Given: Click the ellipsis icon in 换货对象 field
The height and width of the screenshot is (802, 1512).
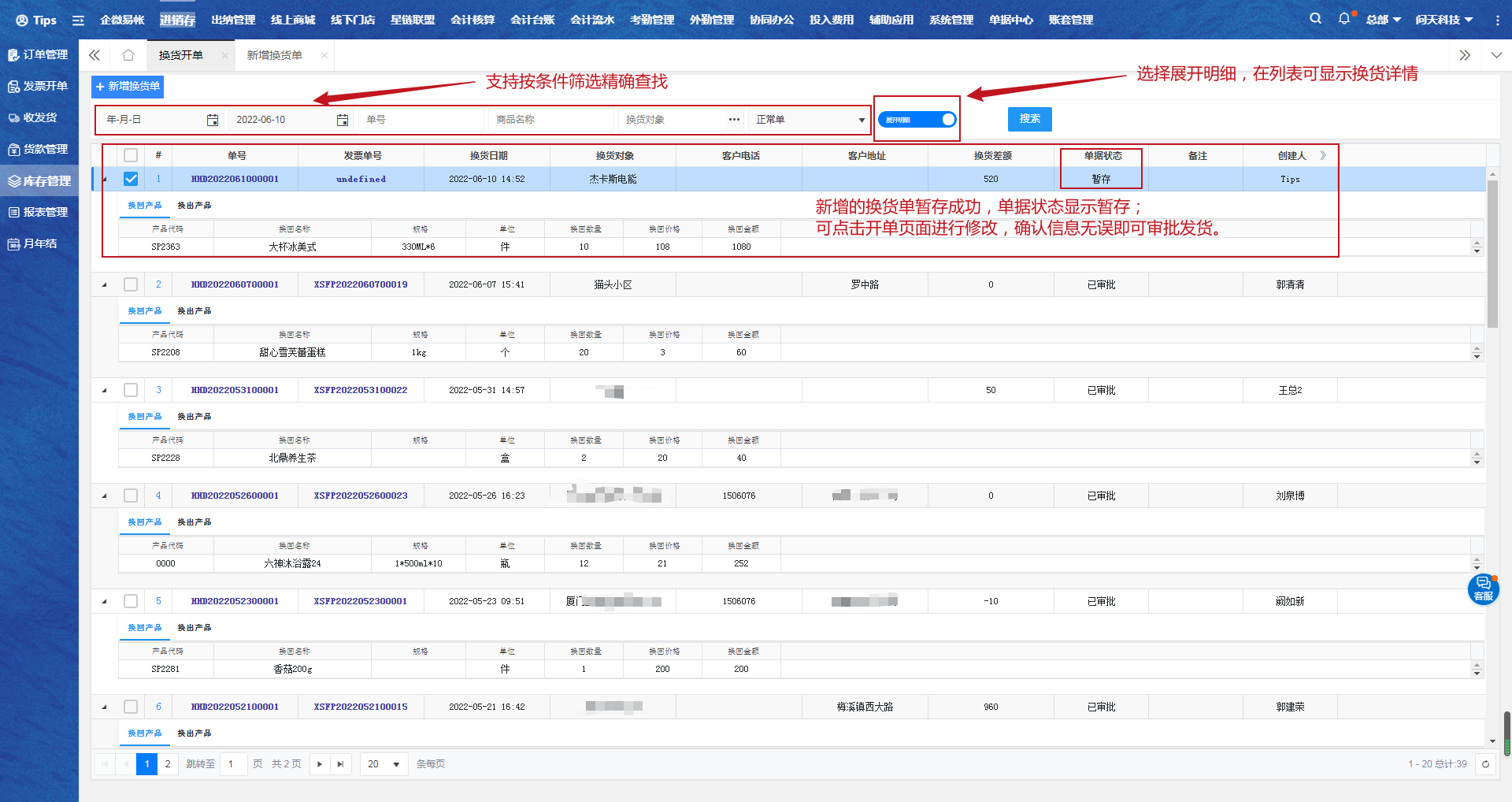Looking at the screenshot, I should pos(734,120).
